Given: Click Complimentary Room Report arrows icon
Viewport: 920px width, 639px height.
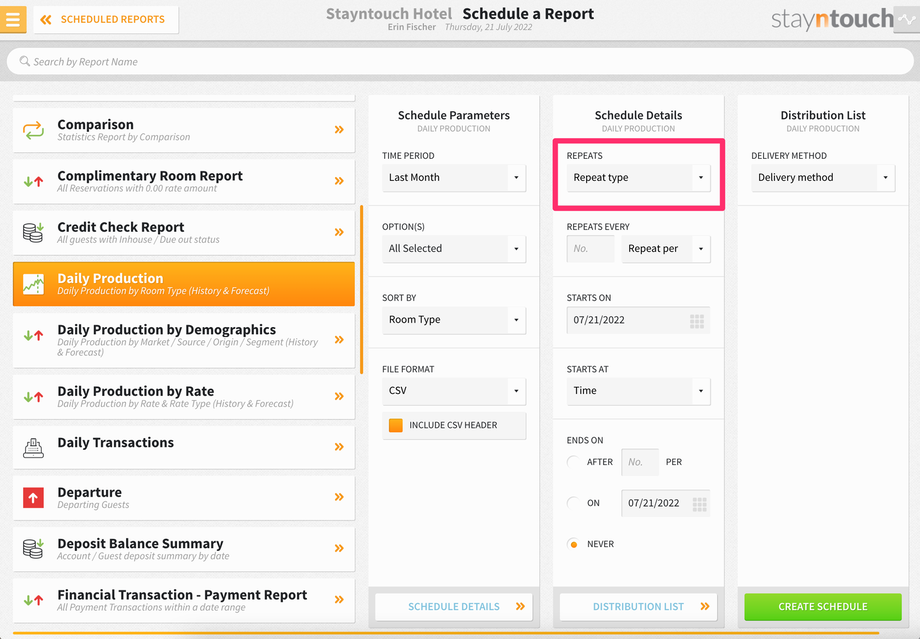Looking at the screenshot, I should [x=33, y=181].
